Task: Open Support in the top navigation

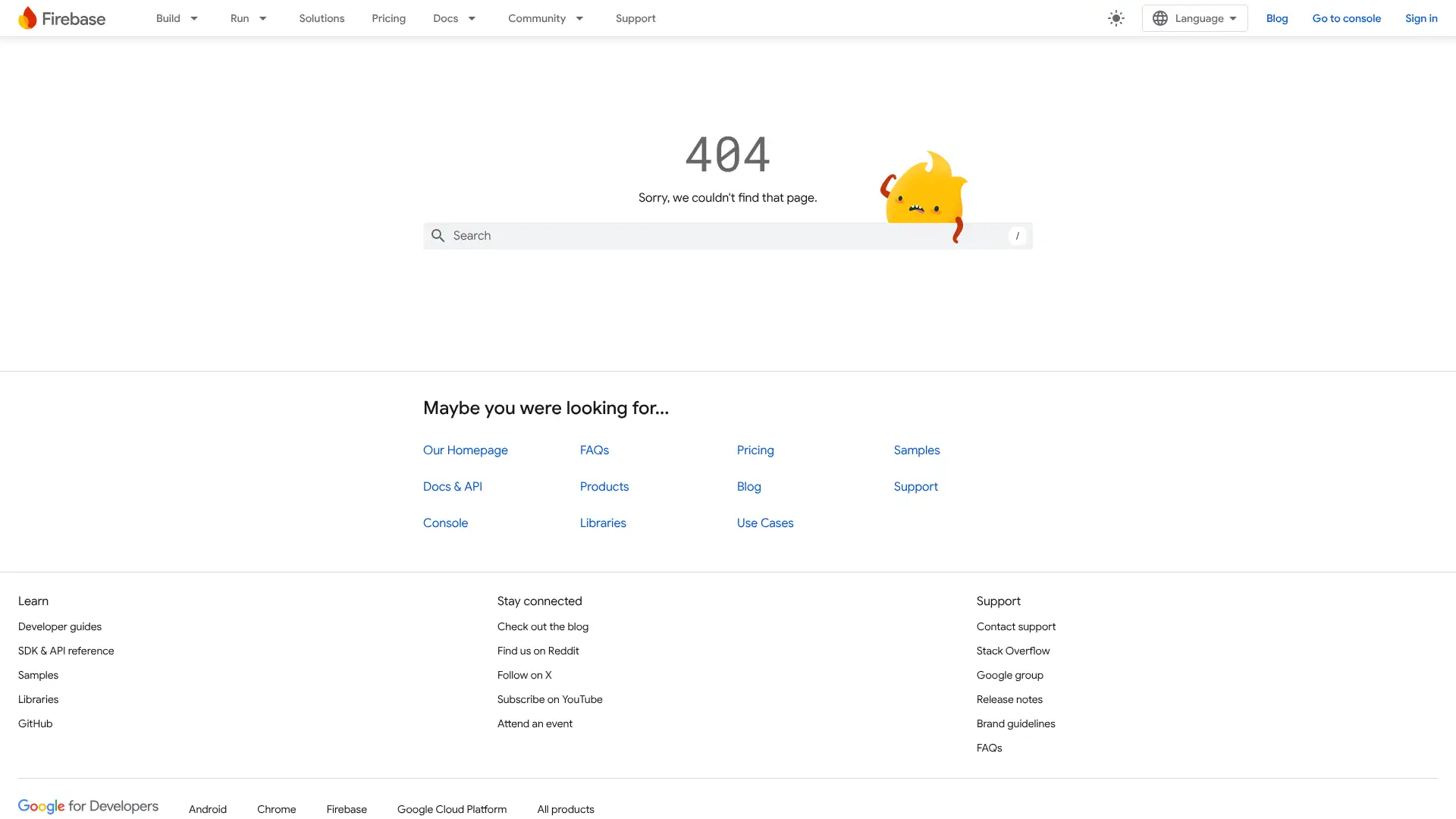Action: (x=635, y=18)
